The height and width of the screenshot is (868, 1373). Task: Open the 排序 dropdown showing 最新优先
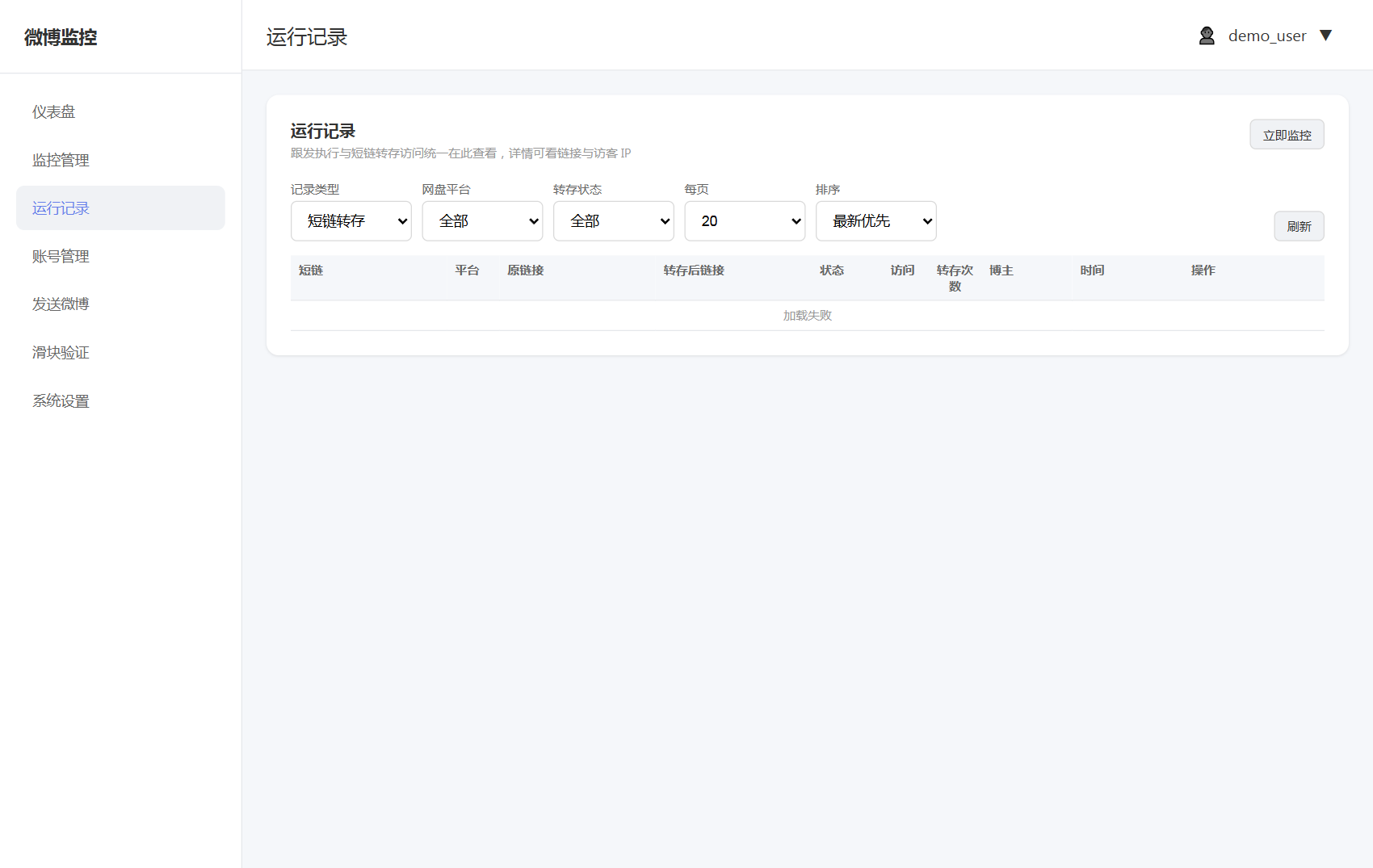[876, 221]
